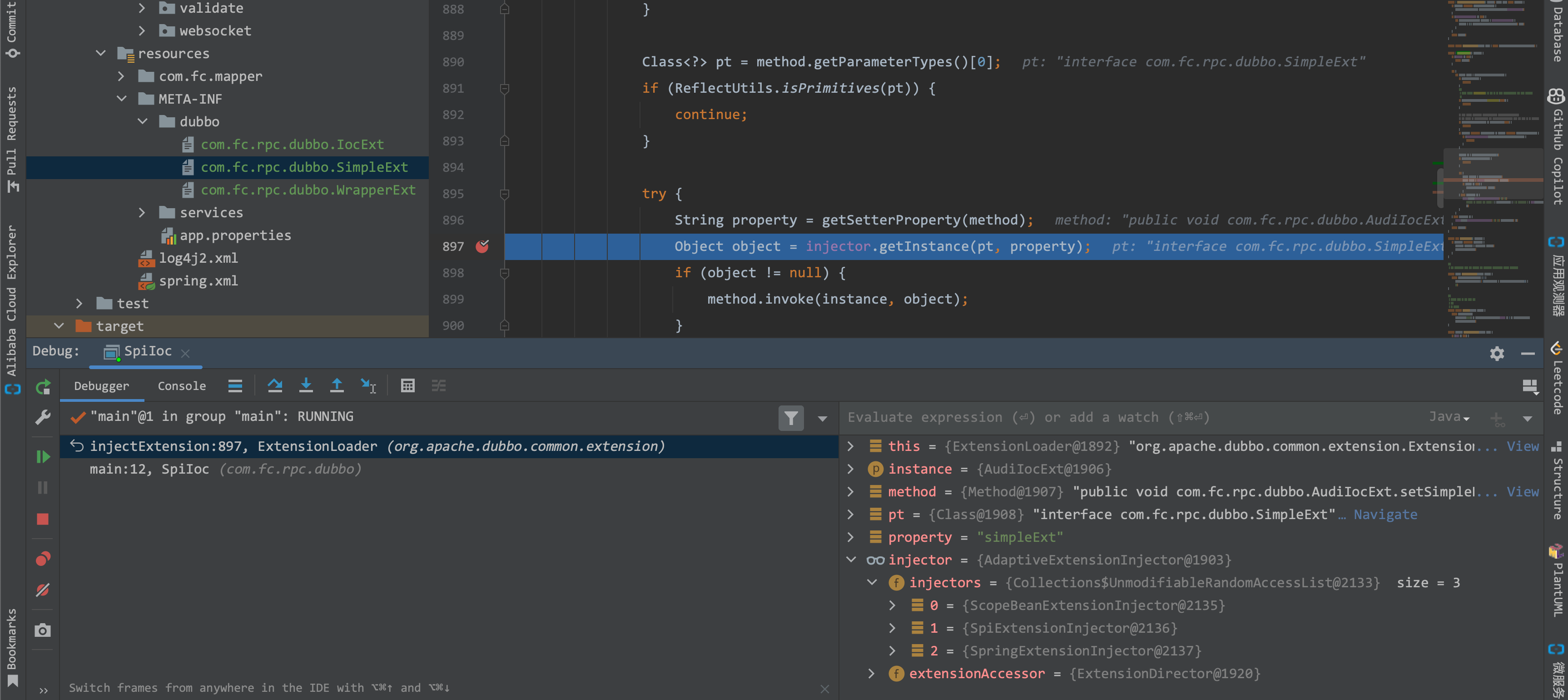Expand the extensionAccessor field node
1568x700 pixels.
872,674
